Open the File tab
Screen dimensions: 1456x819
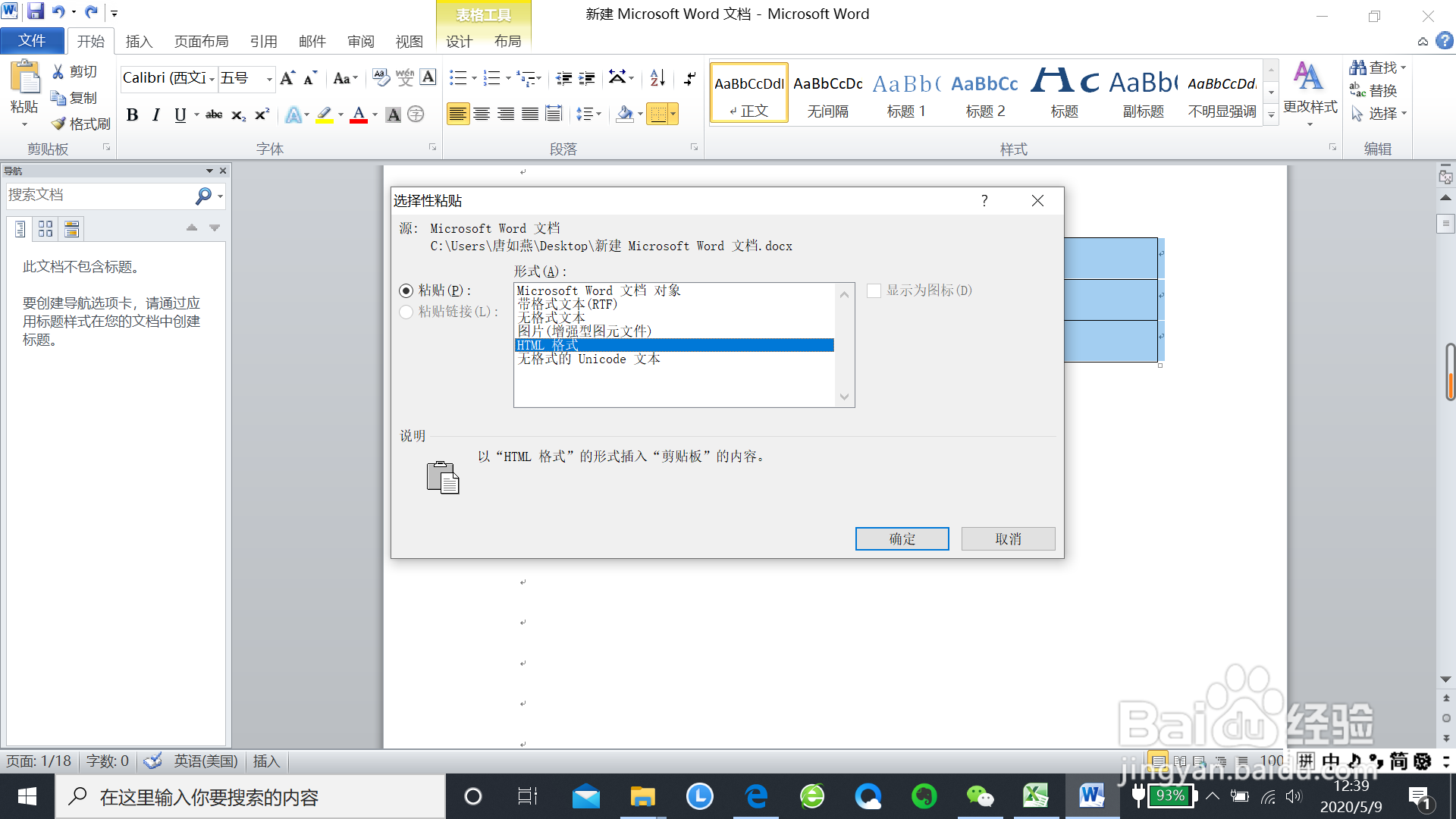pos(32,41)
